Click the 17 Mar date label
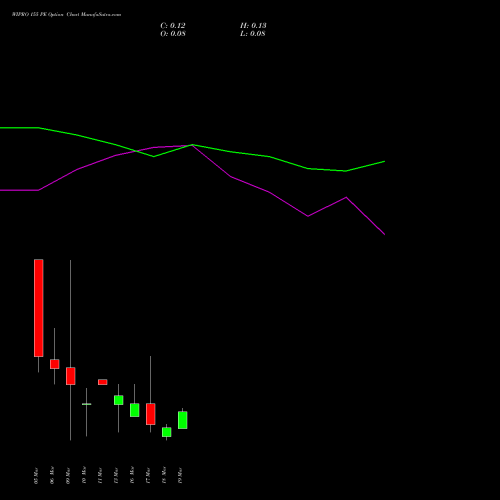Image resolution: width=500 pixels, height=500 pixels. tap(148, 476)
